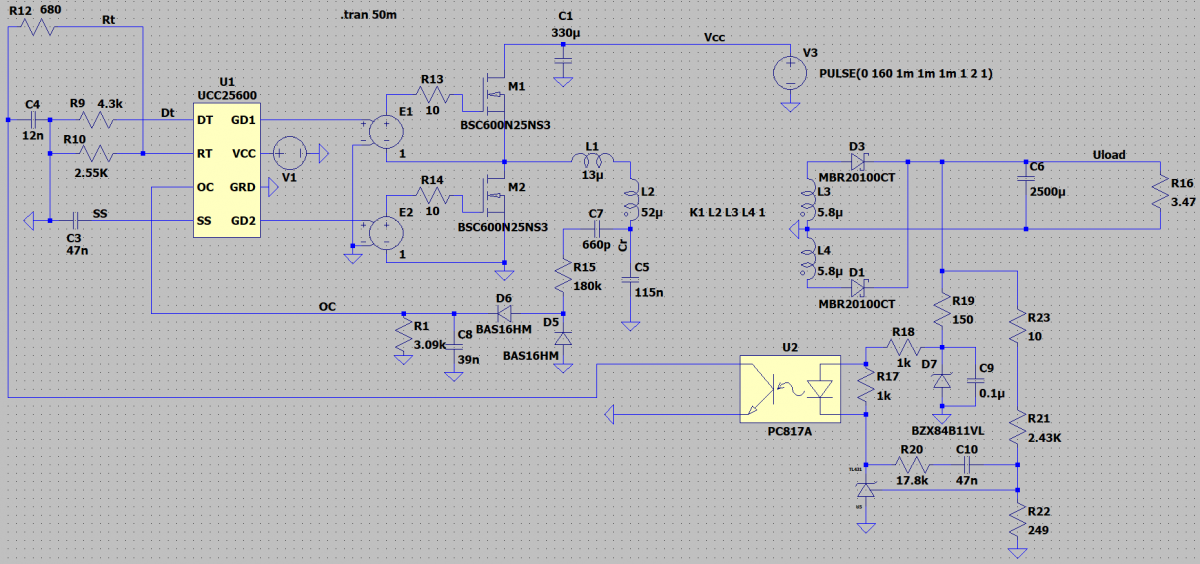
Task: Select resistor R15 symbol
Action: coord(563,274)
